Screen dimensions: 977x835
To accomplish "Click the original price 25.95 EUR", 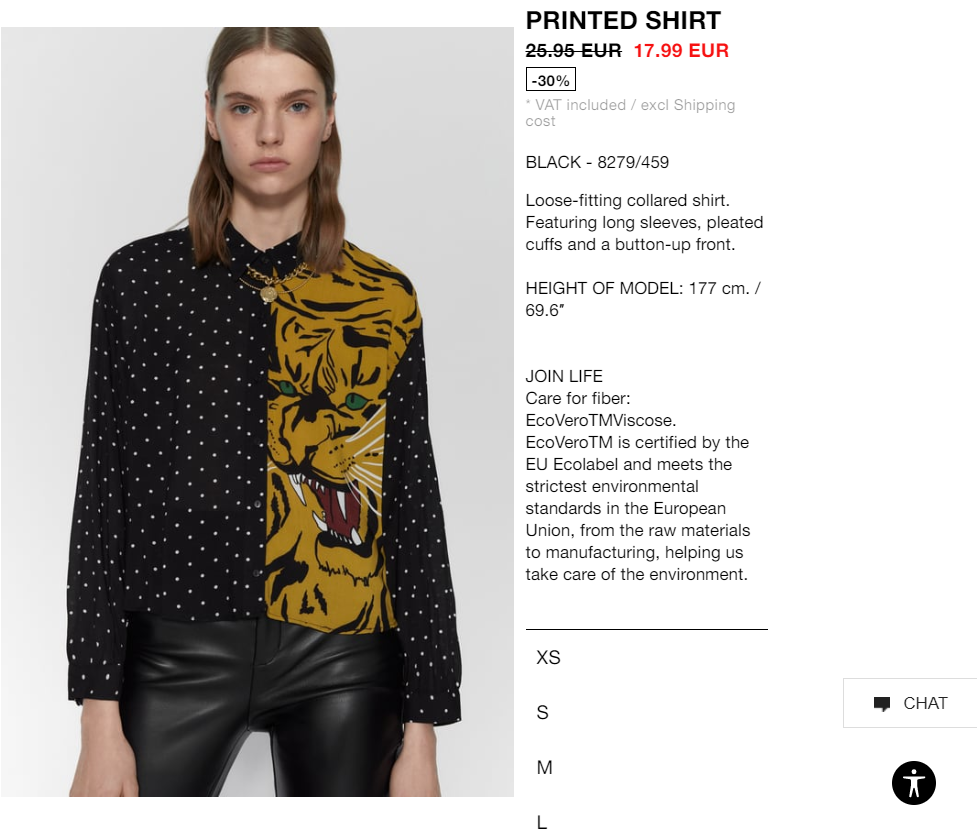I will click(x=573, y=50).
